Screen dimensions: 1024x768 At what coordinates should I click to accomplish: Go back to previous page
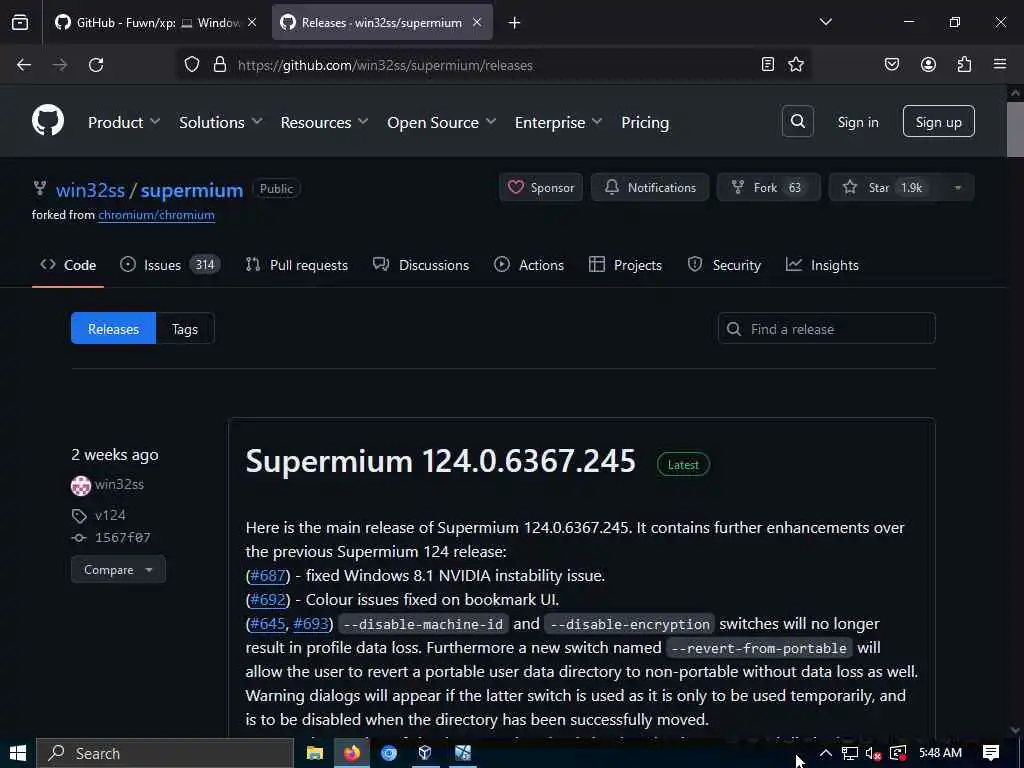click(x=24, y=65)
